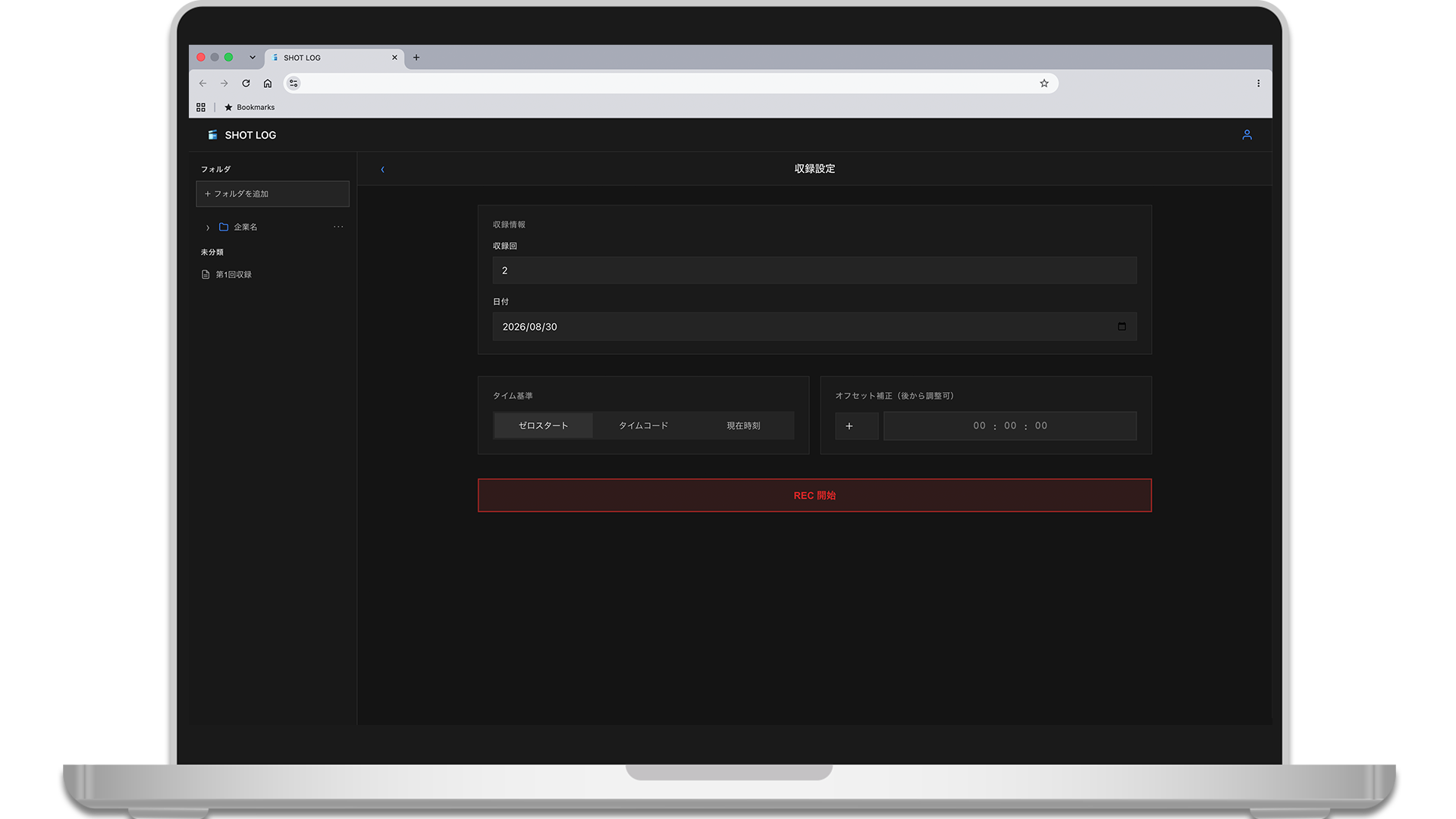Open the browser three-dot menu
The image size is (1456, 819).
click(1258, 83)
